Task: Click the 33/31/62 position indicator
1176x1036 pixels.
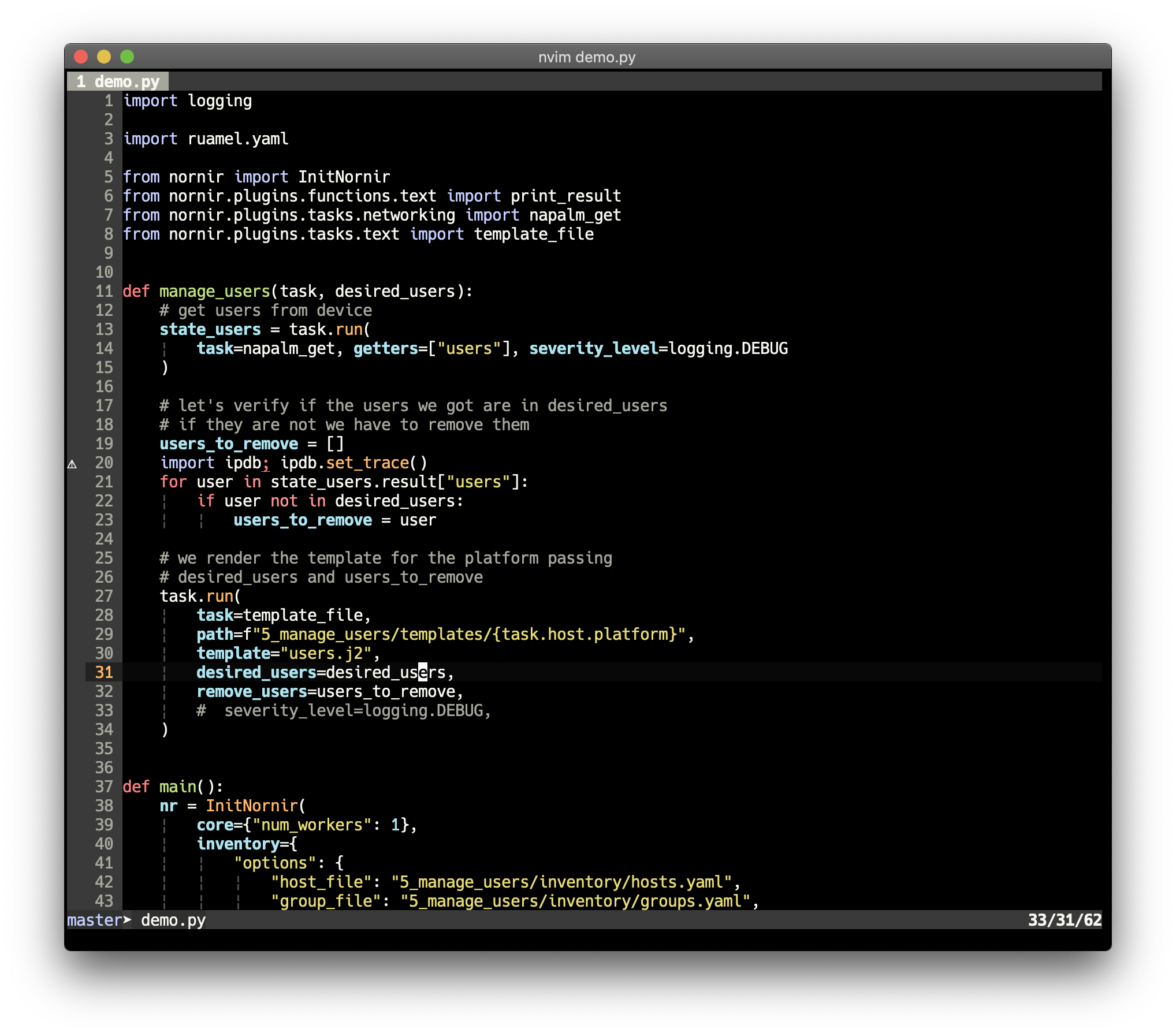Action: [1064, 919]
